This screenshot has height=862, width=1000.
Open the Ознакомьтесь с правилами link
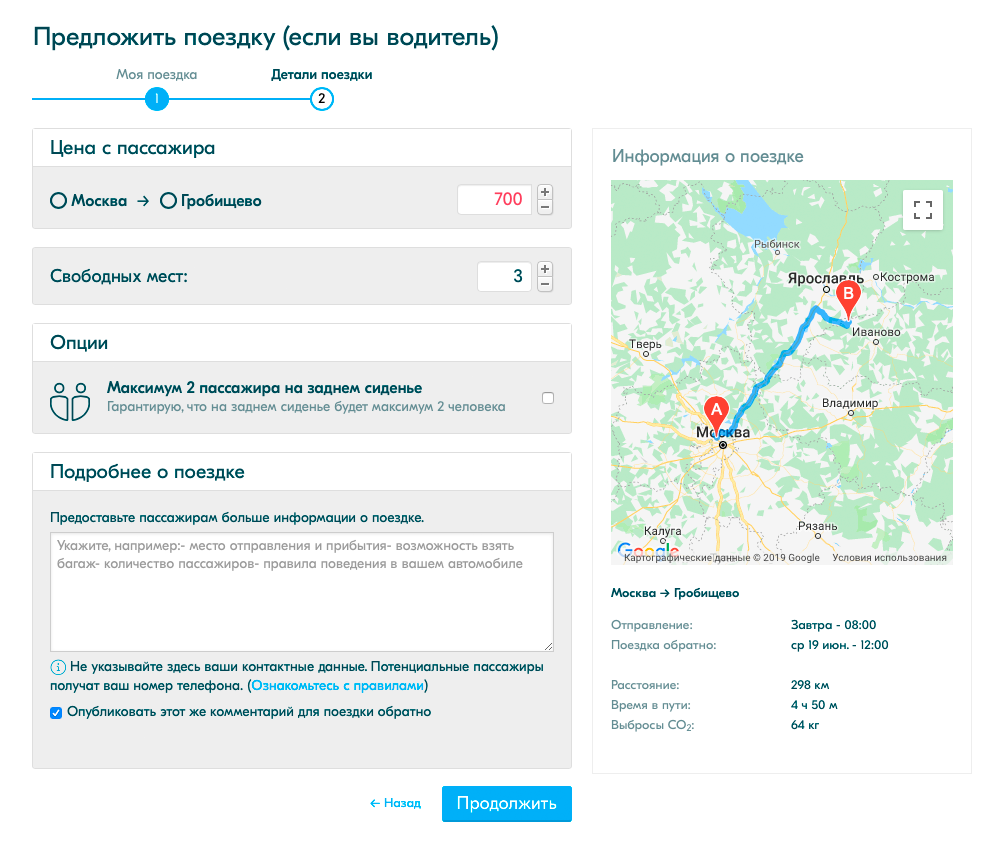pyautogui.click(x=337, y=686)
